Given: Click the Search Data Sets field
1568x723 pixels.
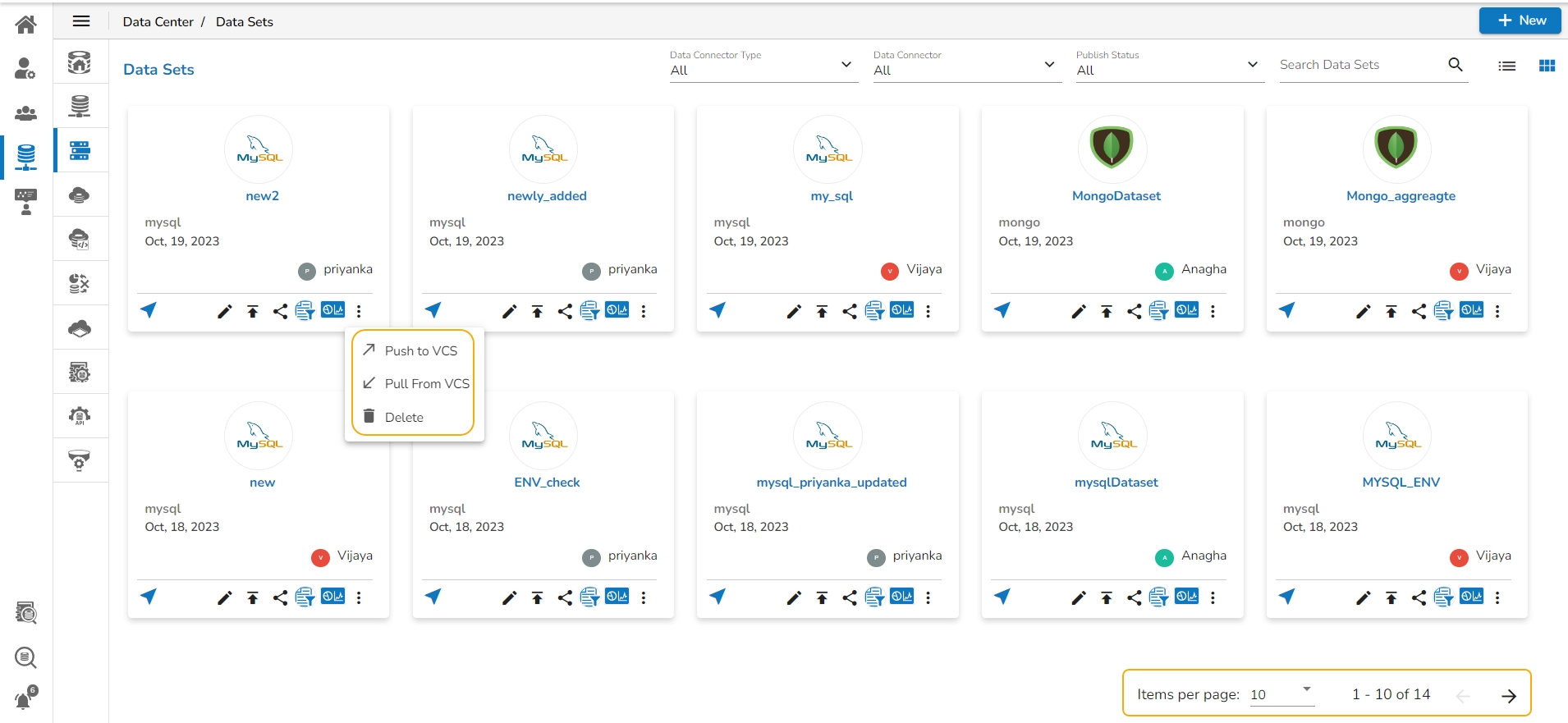Looking at the screenshot, I should click(1359, 65).
